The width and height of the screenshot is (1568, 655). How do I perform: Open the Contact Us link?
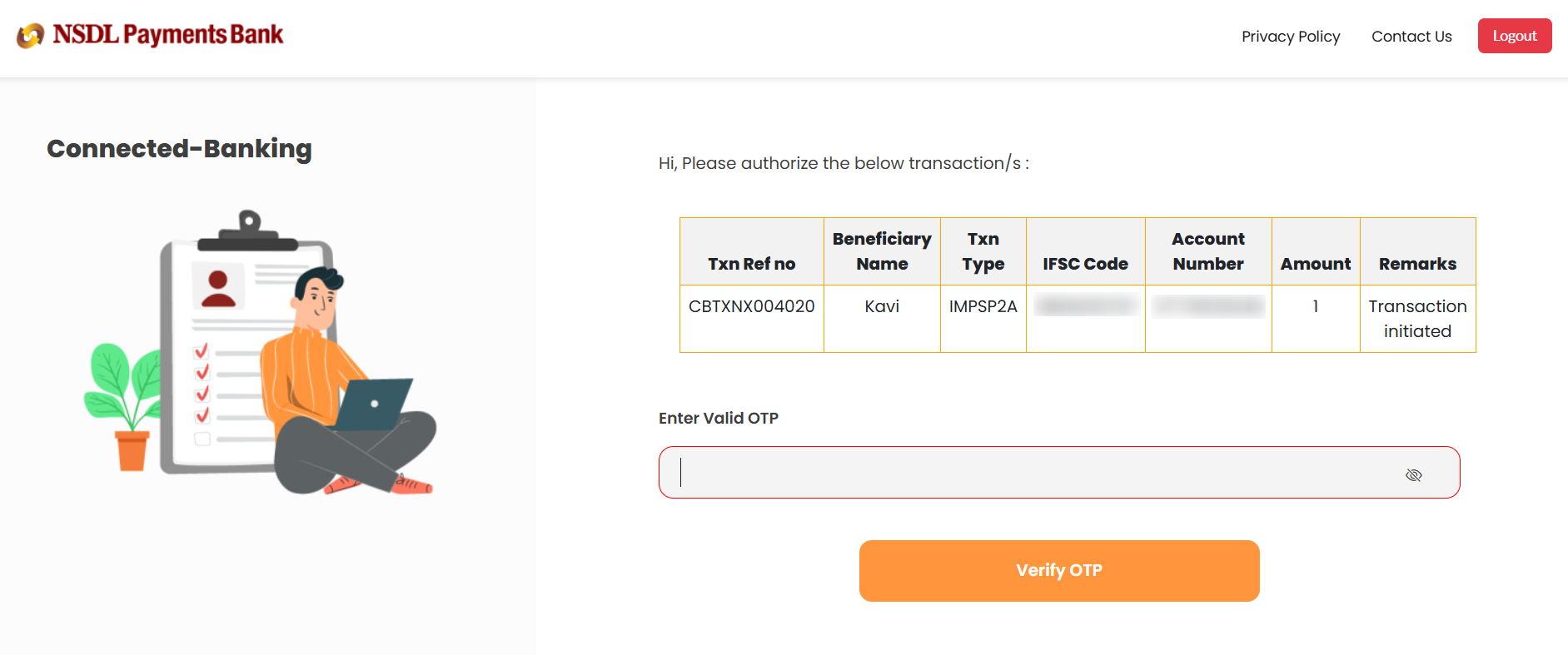click(x=1411, y=37)
